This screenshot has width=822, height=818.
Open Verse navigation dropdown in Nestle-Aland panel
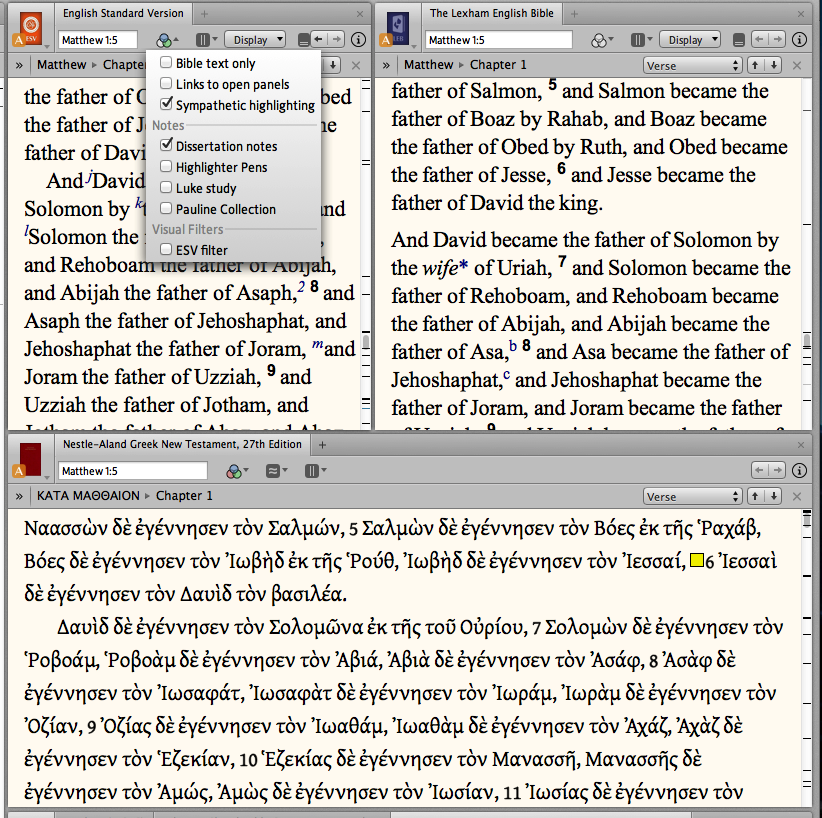pyautogui.click(x=692, y=497)
